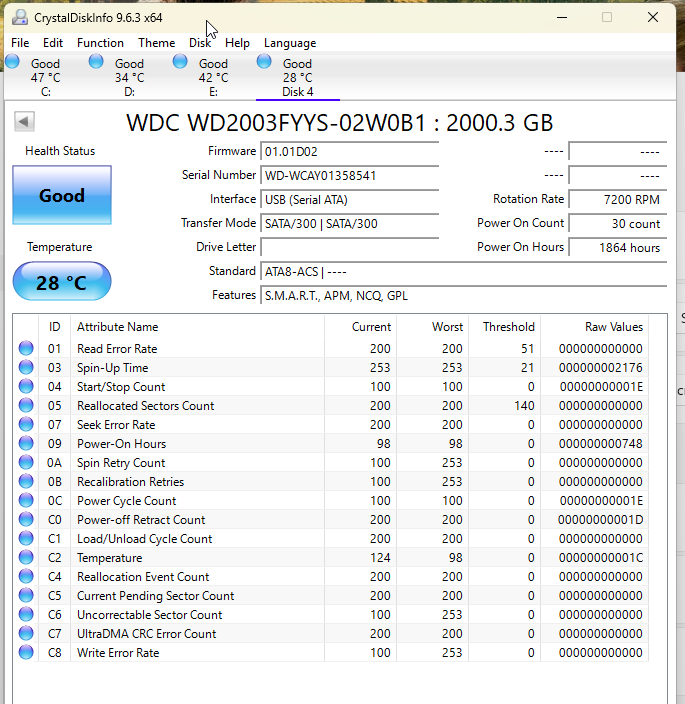Open the Theme menu
685x704 pixels.
click(x=157, y=43)
